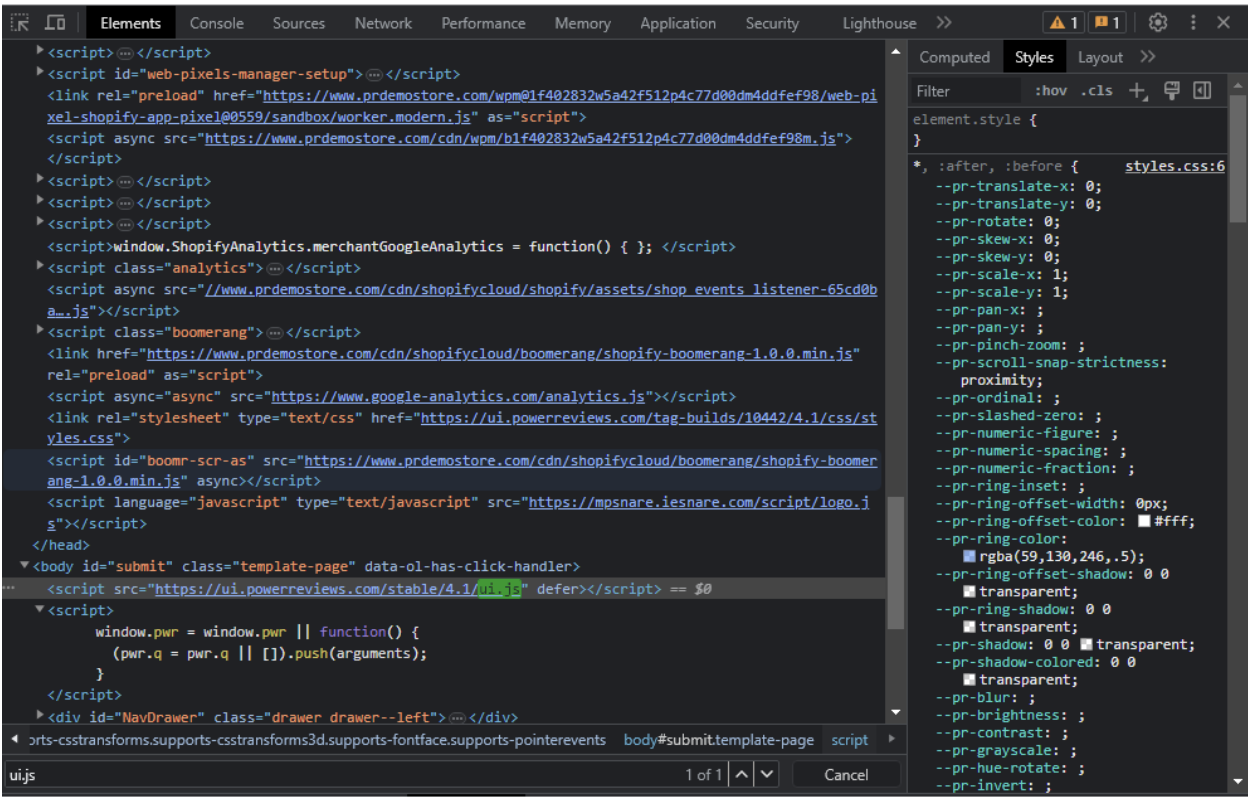Expand ellipsis in NavDrawer div
The height and width of the screenshot is (802, 1248).
click(457, 718)
